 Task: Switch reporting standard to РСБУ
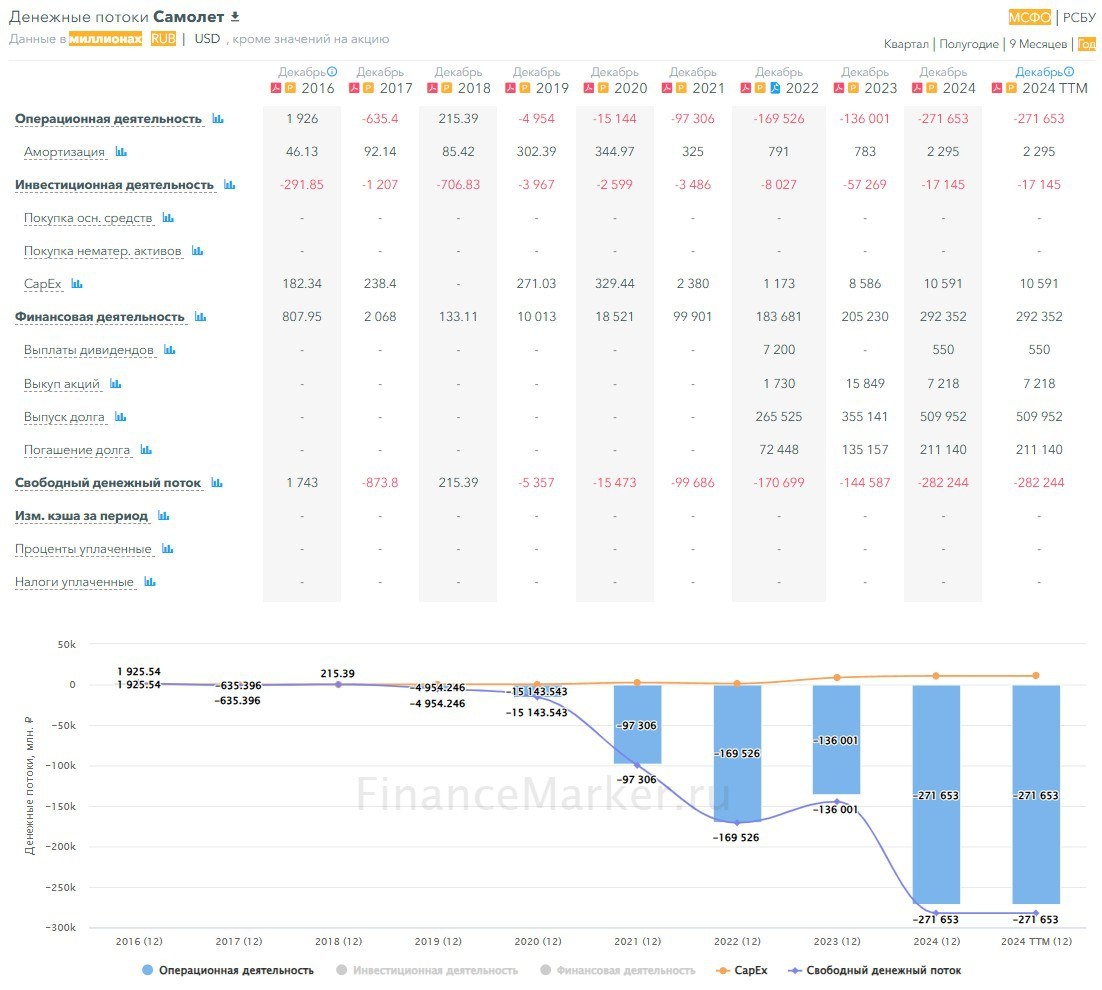1079,18
